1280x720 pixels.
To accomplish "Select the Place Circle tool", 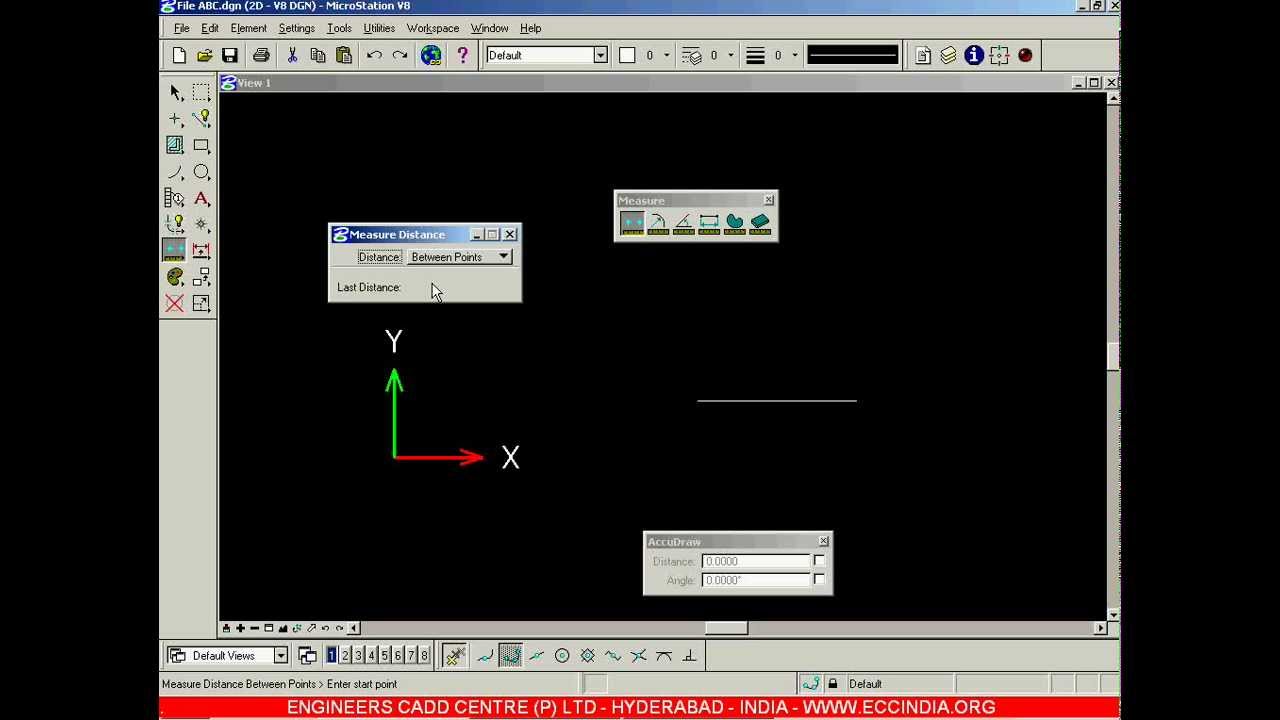I will tap(201, 172).
